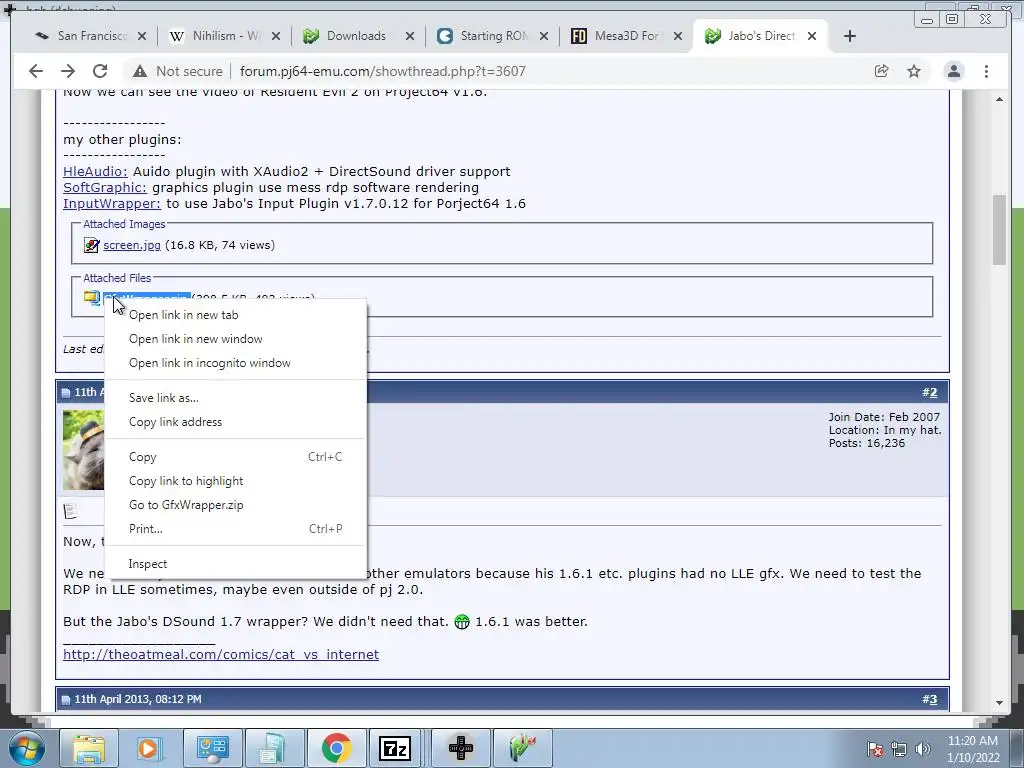1024x768 pixels.
Task: Open screen.jpg attachment link
Action: pyautogui.click(x=132, y=245)
